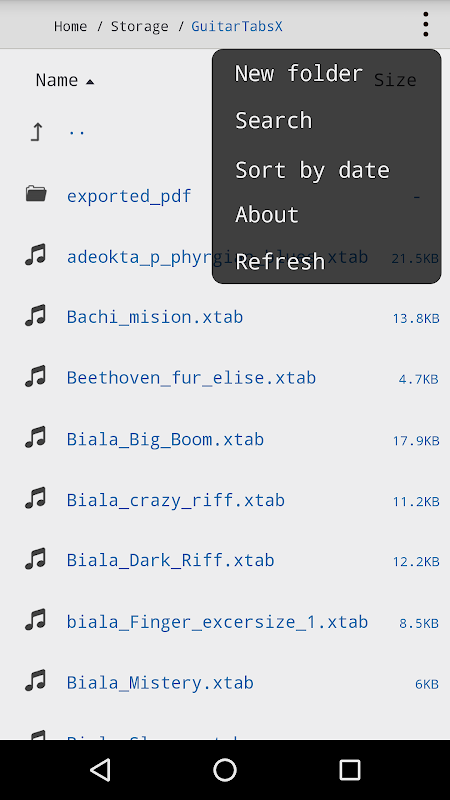Tap the music note icon for Beethoven_fur_elise.xtab

click(36, 377)
